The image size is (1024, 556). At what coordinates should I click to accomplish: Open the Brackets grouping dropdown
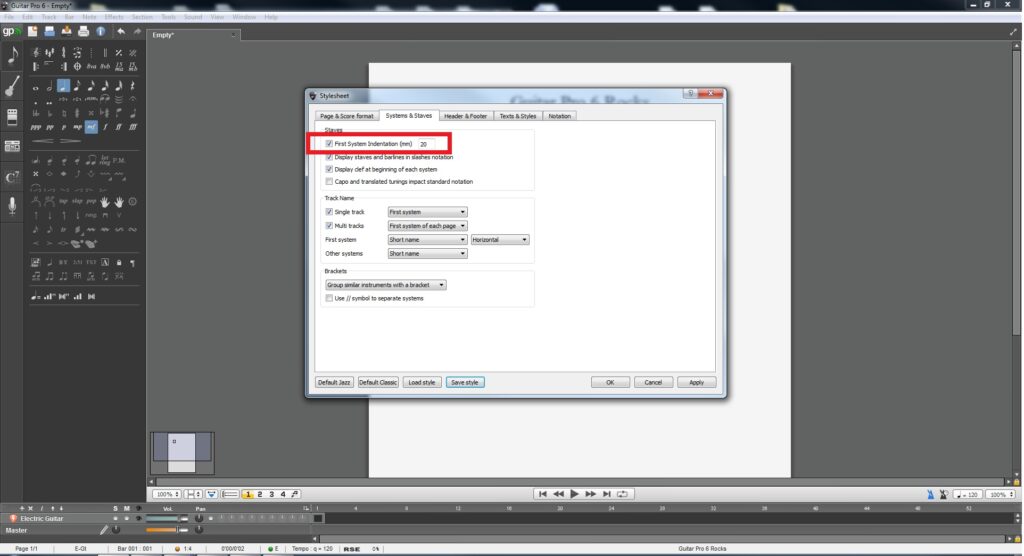click(385, 285)
